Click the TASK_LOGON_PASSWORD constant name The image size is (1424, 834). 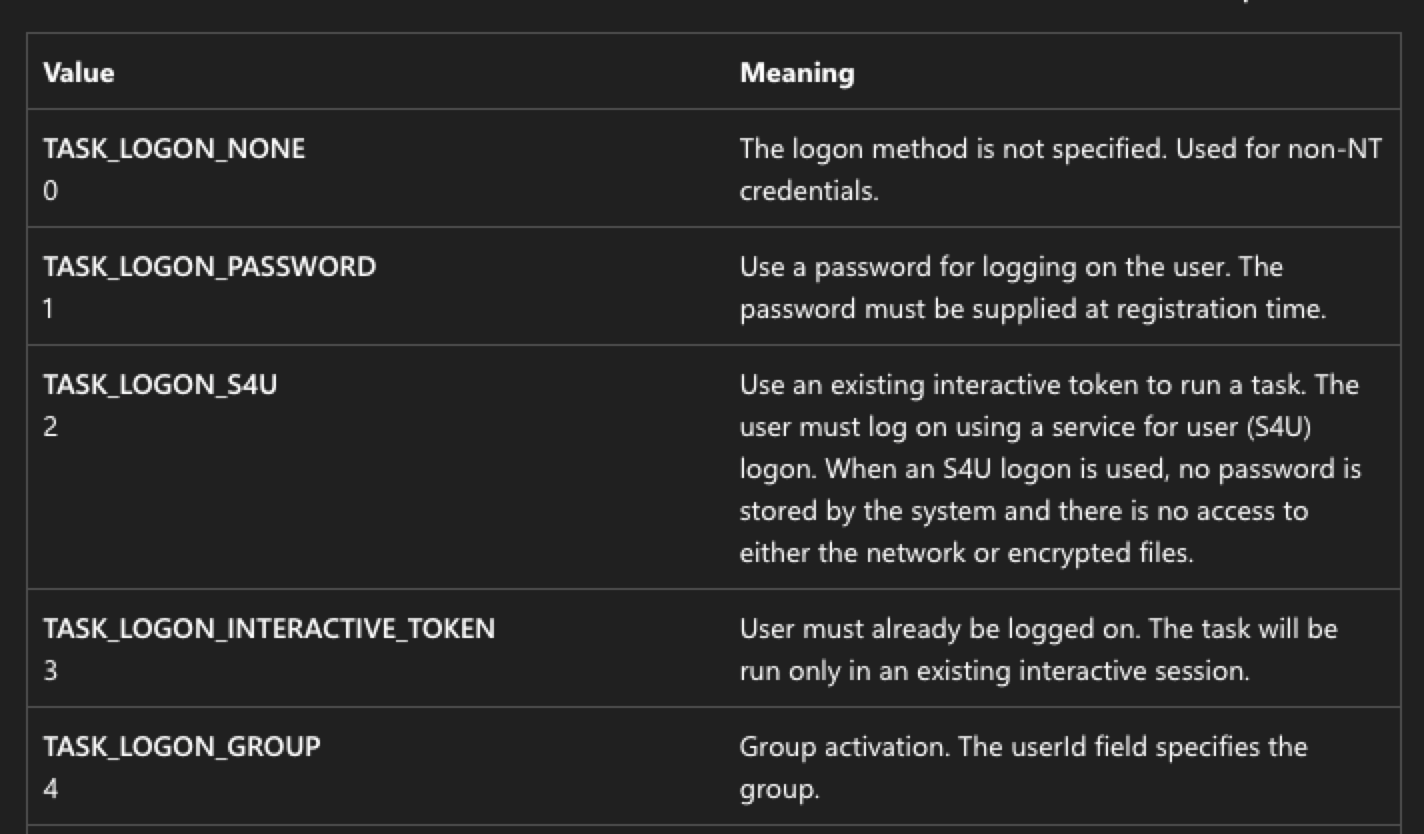click(209, 267)
